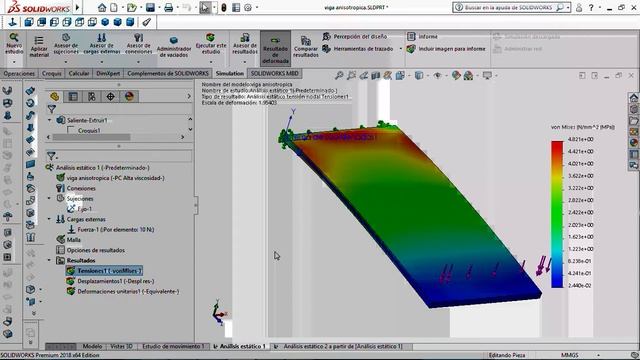Collapse the Cargas externas node
The image size is (640, 360).
click(49, 219)
